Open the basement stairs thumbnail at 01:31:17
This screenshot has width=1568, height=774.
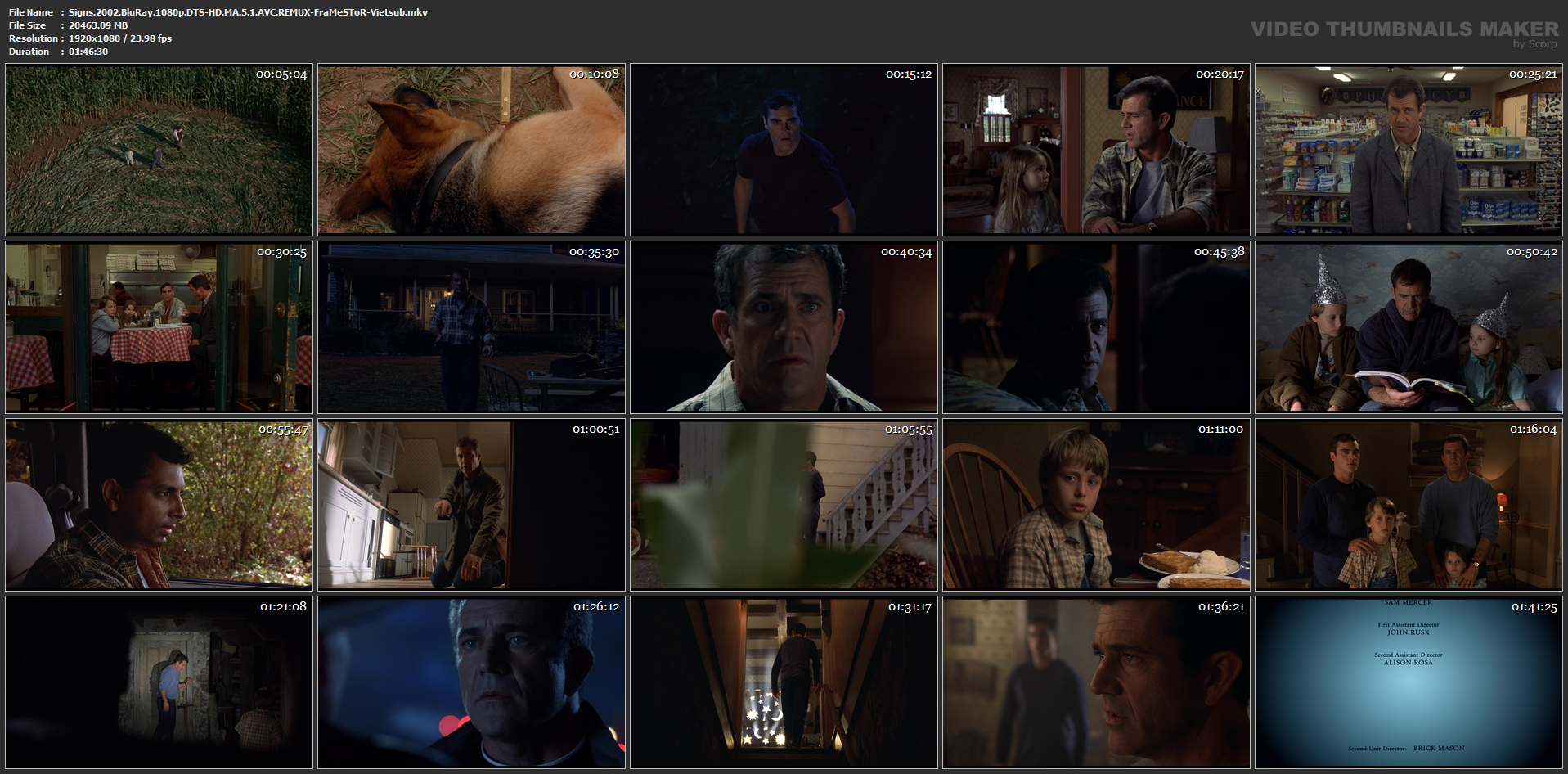click(x=784, y=682)
